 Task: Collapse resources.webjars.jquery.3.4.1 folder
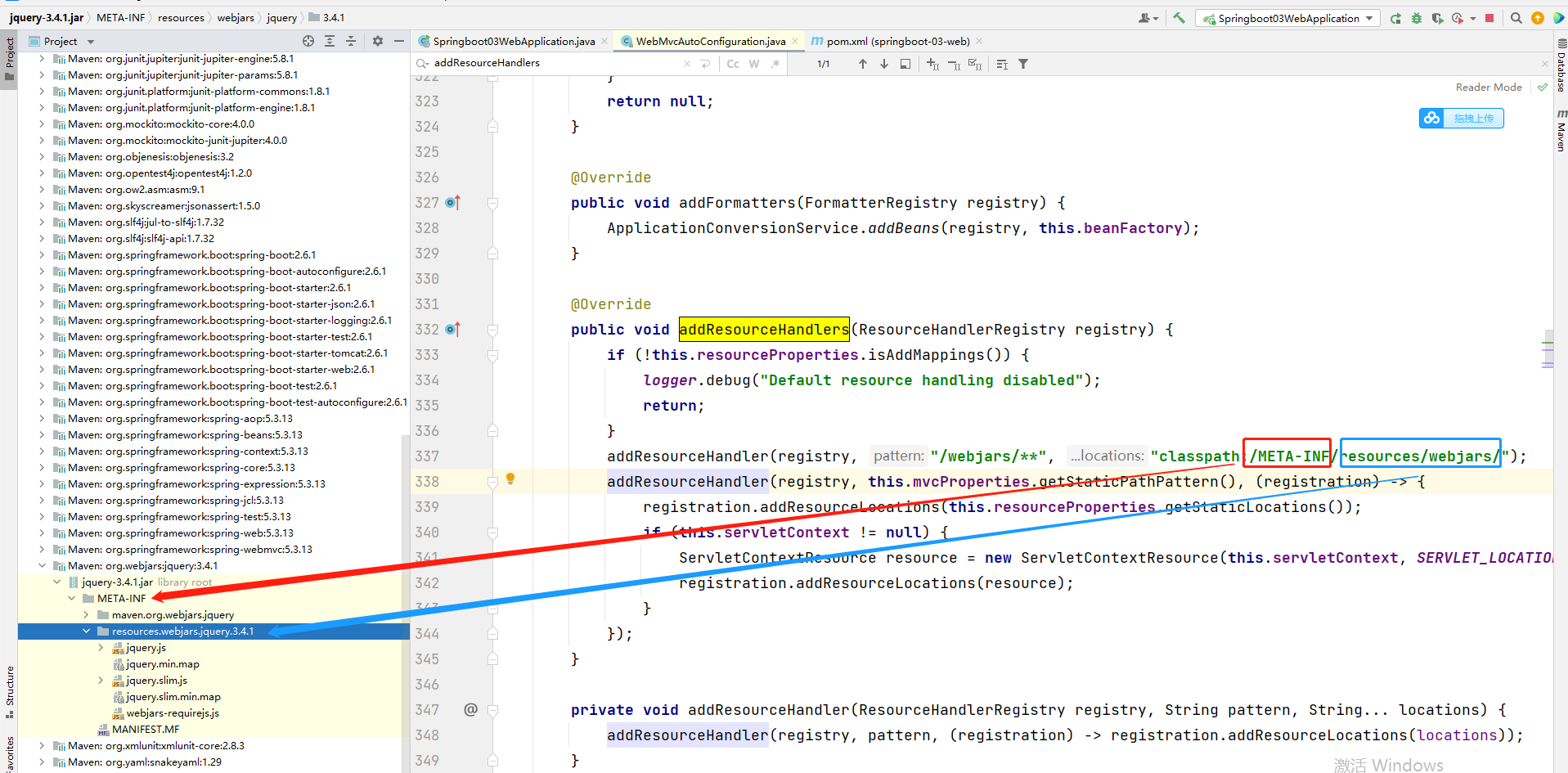[x=86, y=631]
